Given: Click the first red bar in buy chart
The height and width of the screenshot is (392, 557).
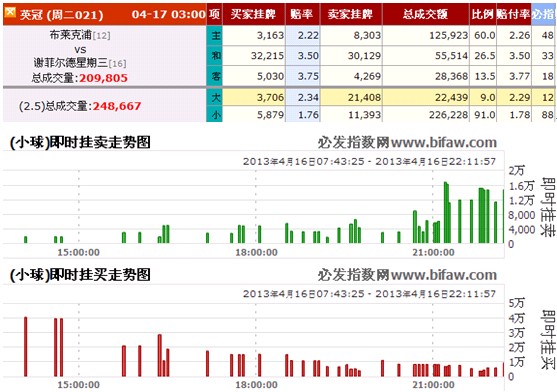Looking at the screenshot, I should (26, 347).
